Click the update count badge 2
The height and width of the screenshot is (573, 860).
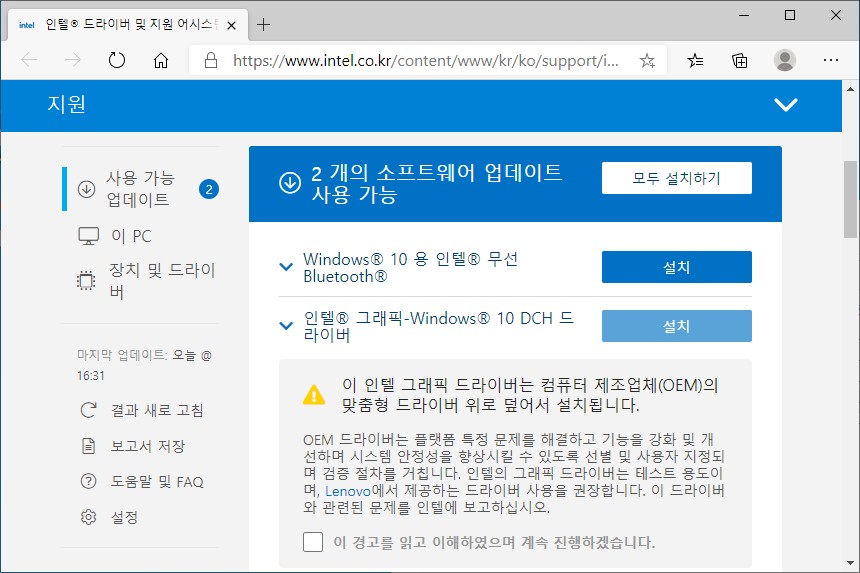click(208, 189)
